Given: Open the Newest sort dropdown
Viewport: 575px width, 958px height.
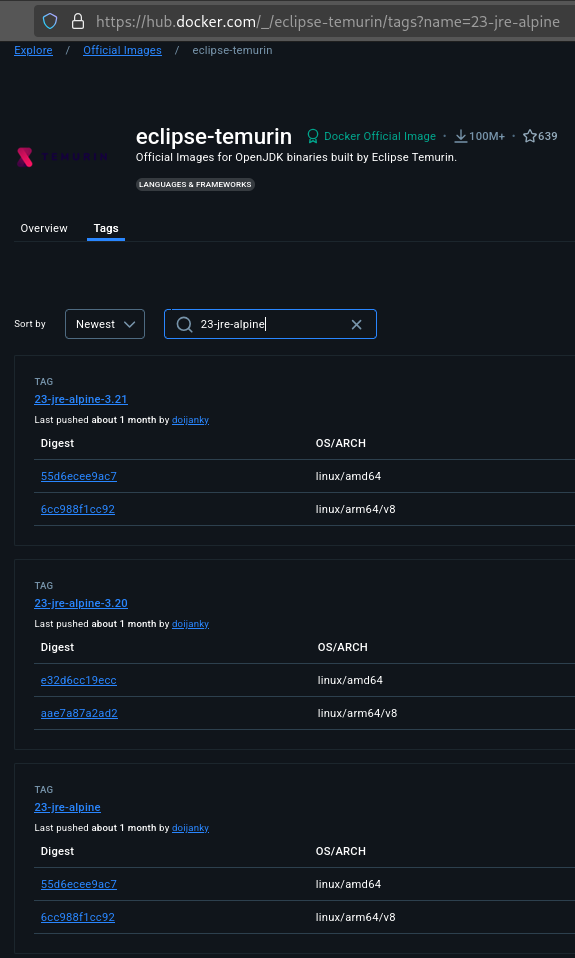Looking at the screenshot, I should tap(105, 324).
